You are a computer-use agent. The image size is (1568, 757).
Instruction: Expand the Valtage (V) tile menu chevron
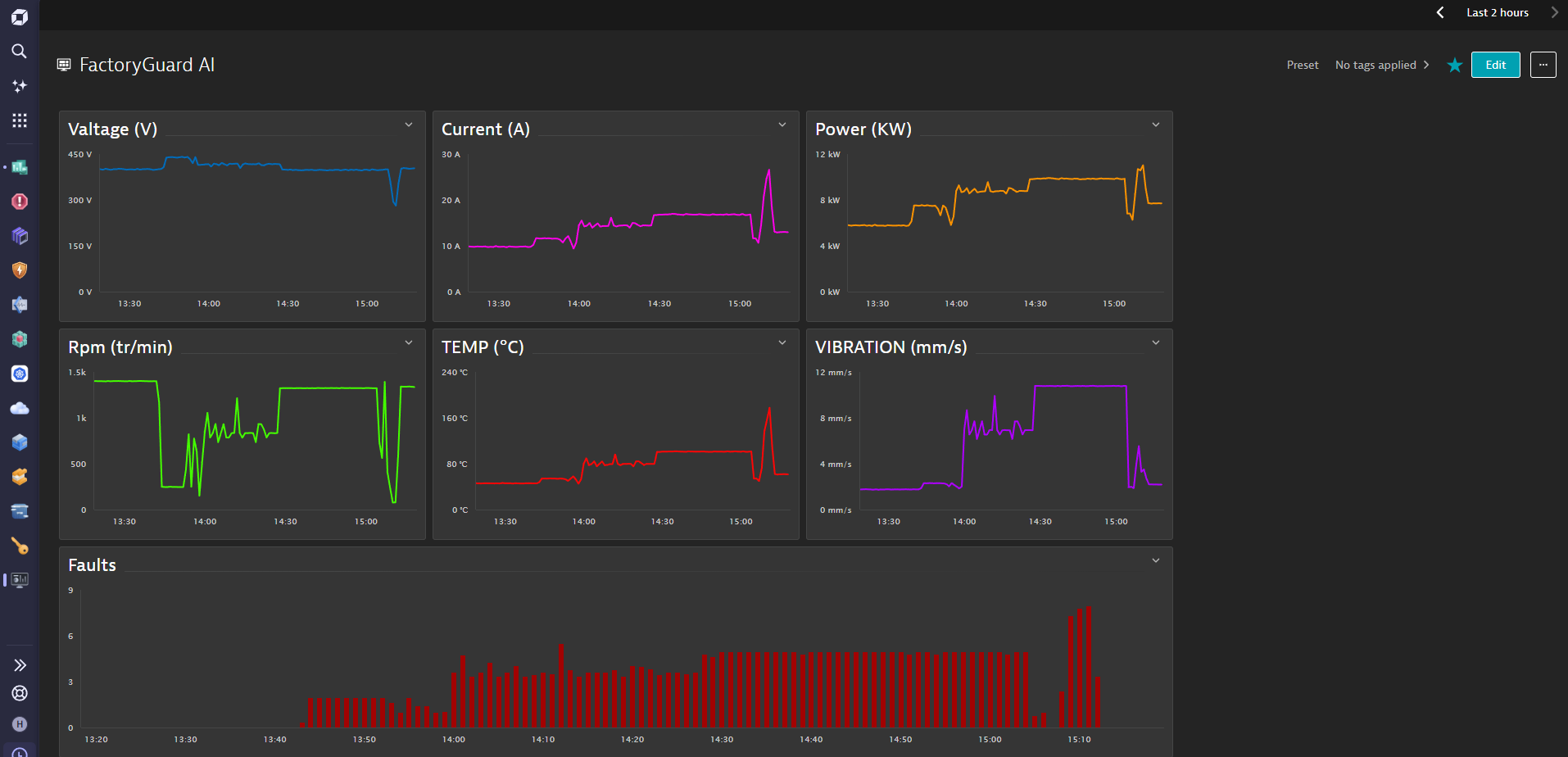409,125
